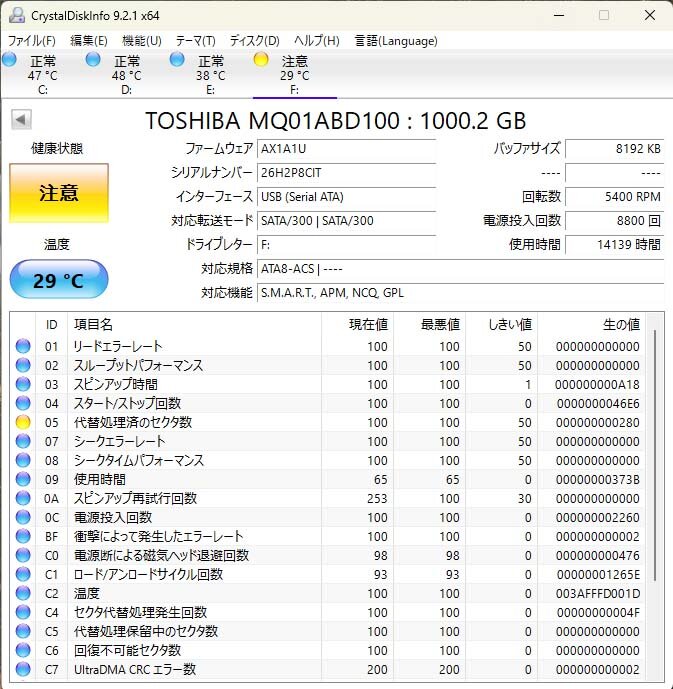This screenshot has width=673, height=689.
Task: Click blue status icon of スループットパフォーマンス
Action: tap(23, 365)
